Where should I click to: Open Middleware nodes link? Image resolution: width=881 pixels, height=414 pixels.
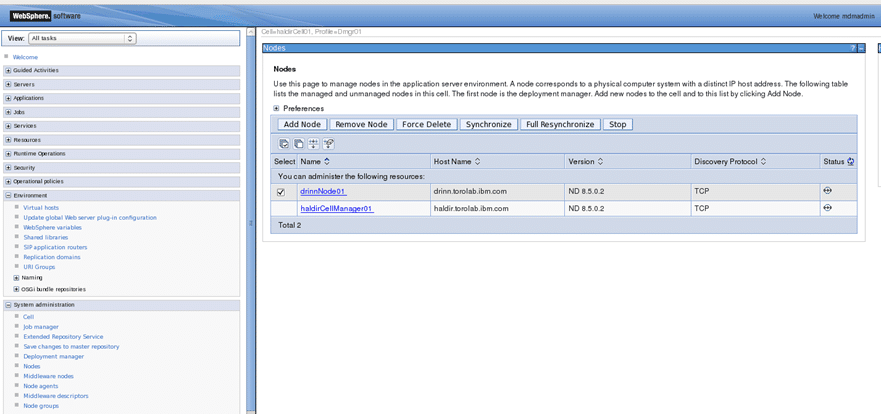point(48,376)
